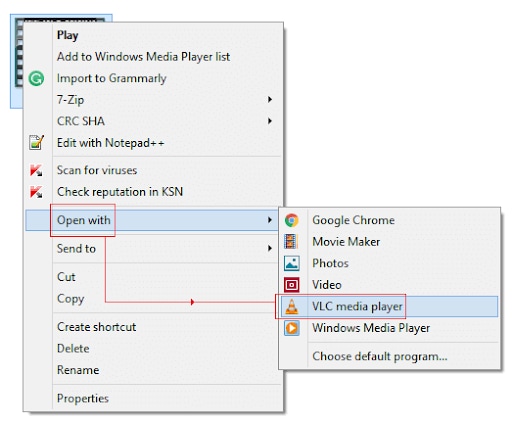
Task: Click the red Video app icon
Action: click(x=292, y=285)
